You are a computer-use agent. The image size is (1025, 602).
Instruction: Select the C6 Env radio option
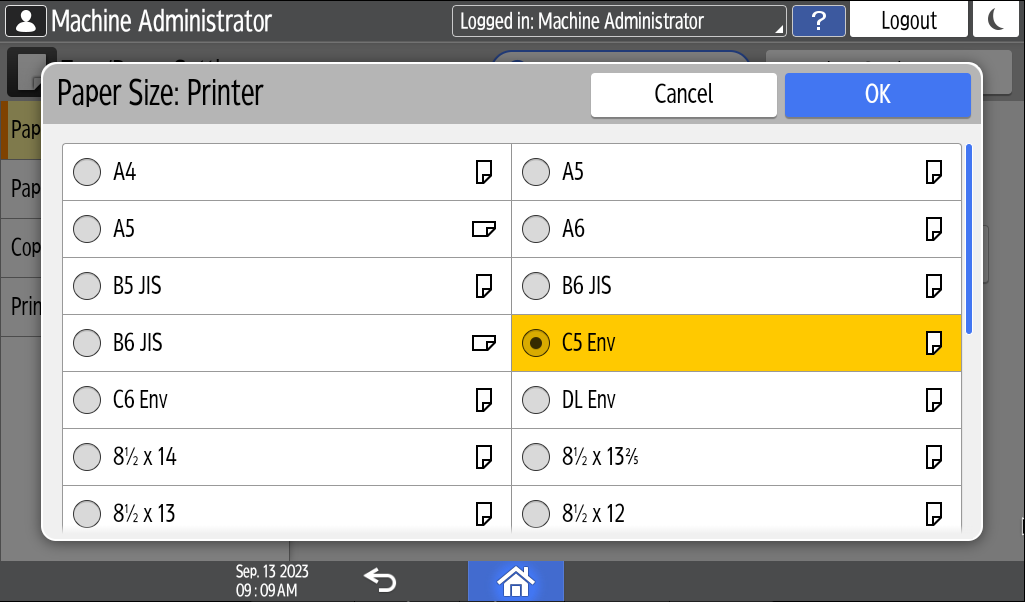pyautogui.click(x=88, y=400)
